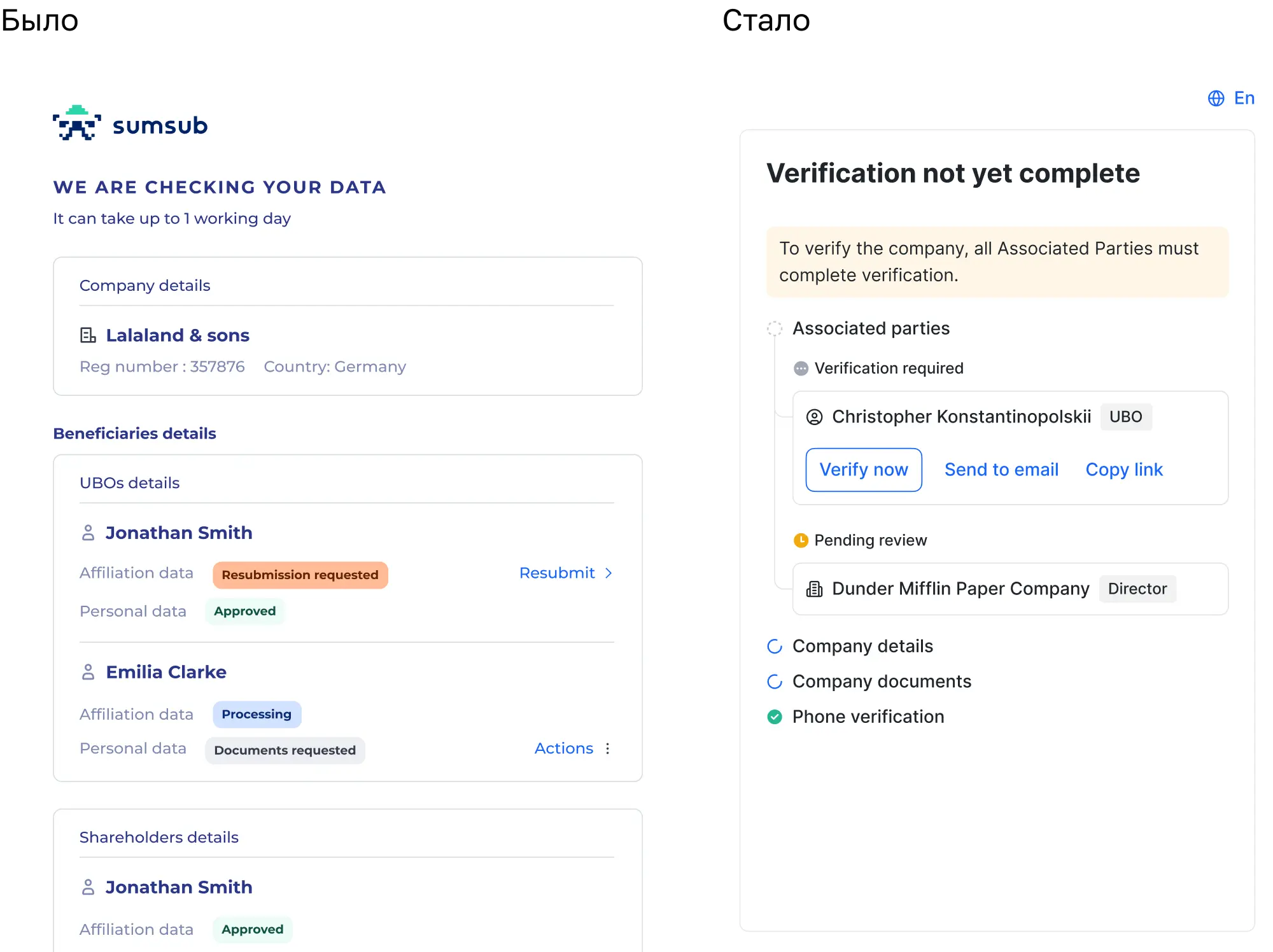Click the Resubmit chevron arrow
1273x952 pixels.
608,573
